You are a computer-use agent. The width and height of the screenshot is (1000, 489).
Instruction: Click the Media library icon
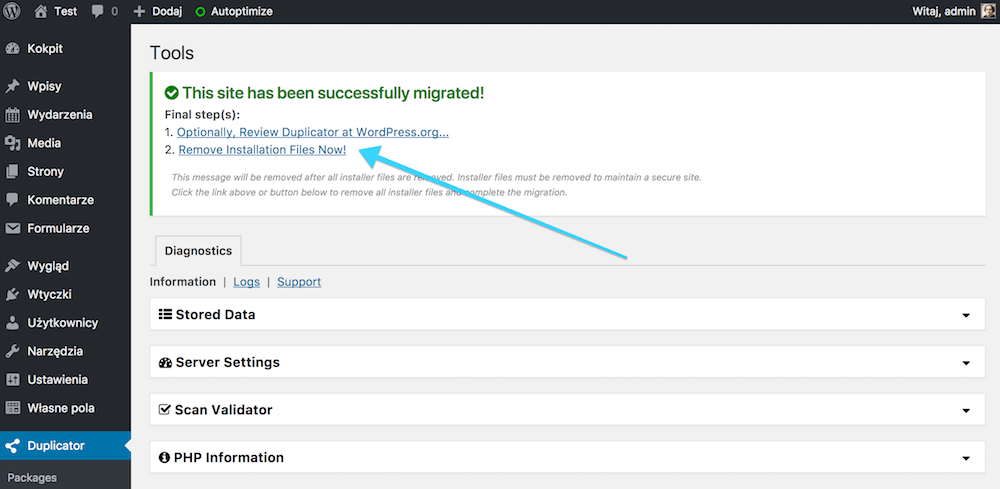12,143
